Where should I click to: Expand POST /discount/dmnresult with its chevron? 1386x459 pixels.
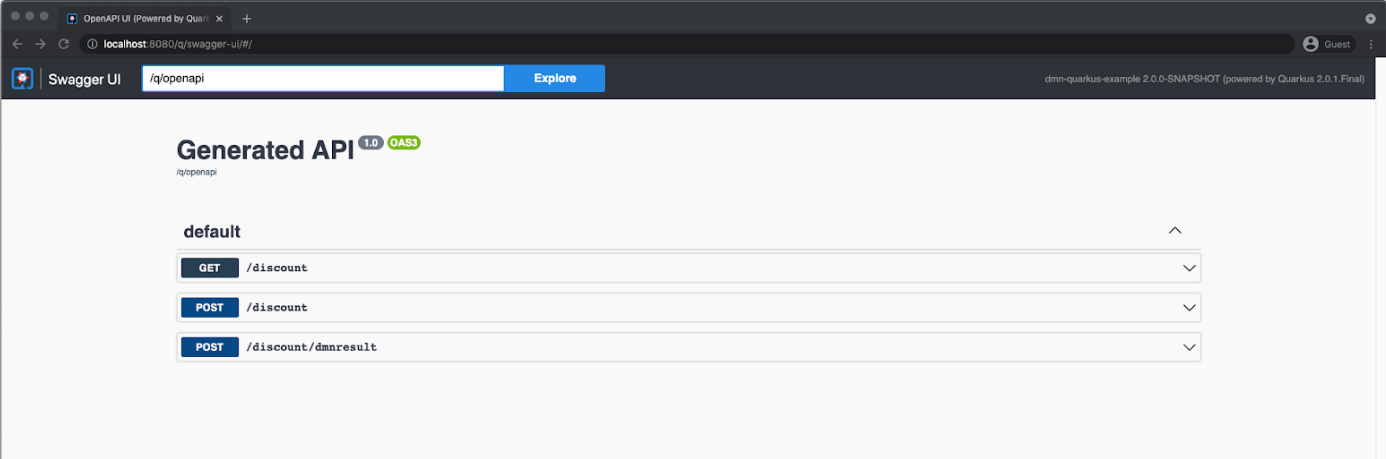pos(1189,347)
